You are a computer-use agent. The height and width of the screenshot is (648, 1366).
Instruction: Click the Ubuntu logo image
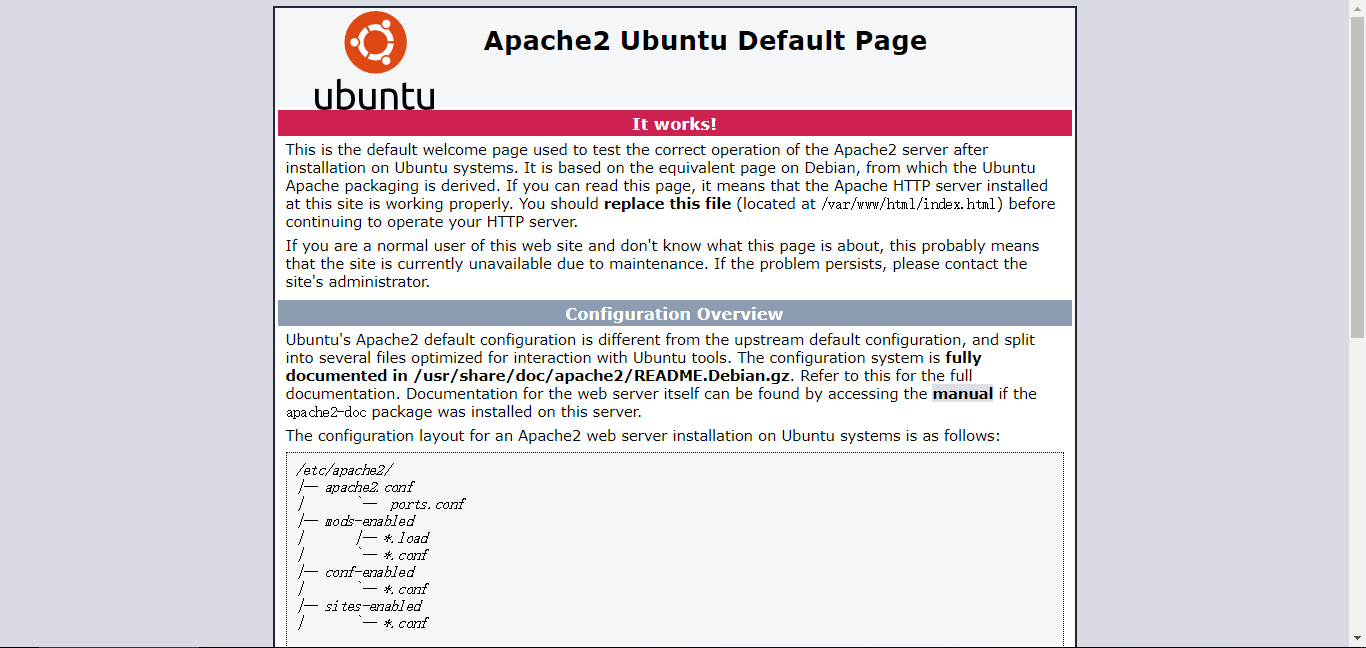[x=375, y=60]
